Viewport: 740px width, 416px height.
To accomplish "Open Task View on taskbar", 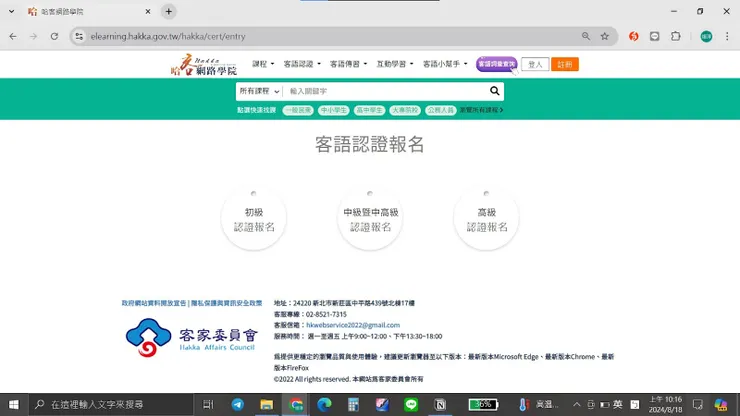I will pos(208,405).
